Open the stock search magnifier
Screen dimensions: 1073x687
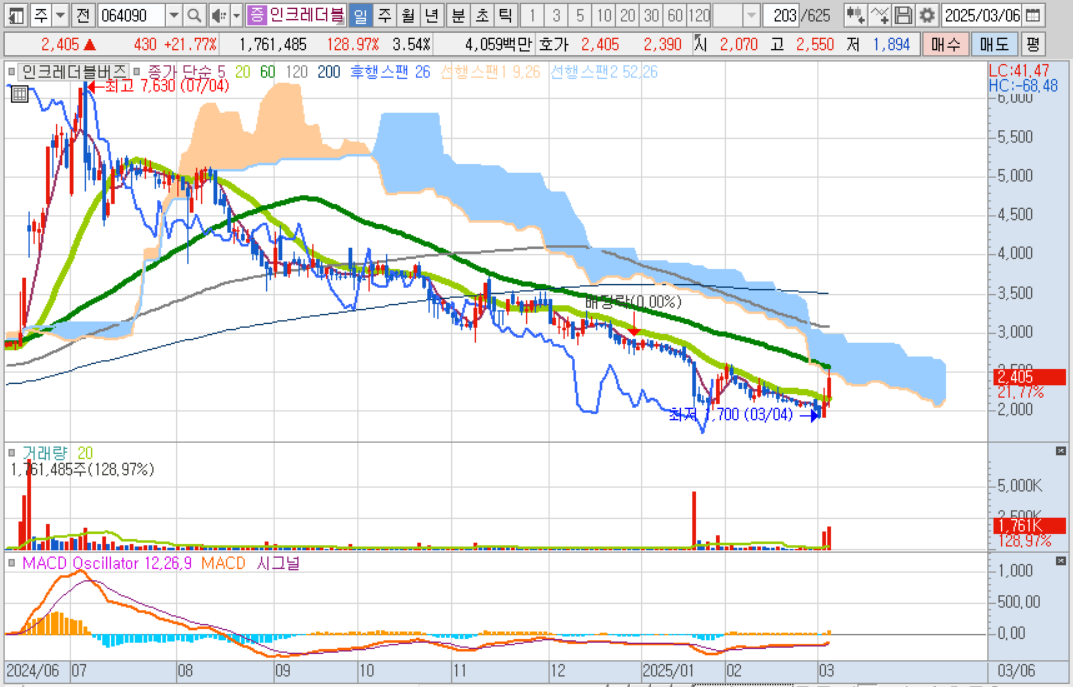[194, 14]
